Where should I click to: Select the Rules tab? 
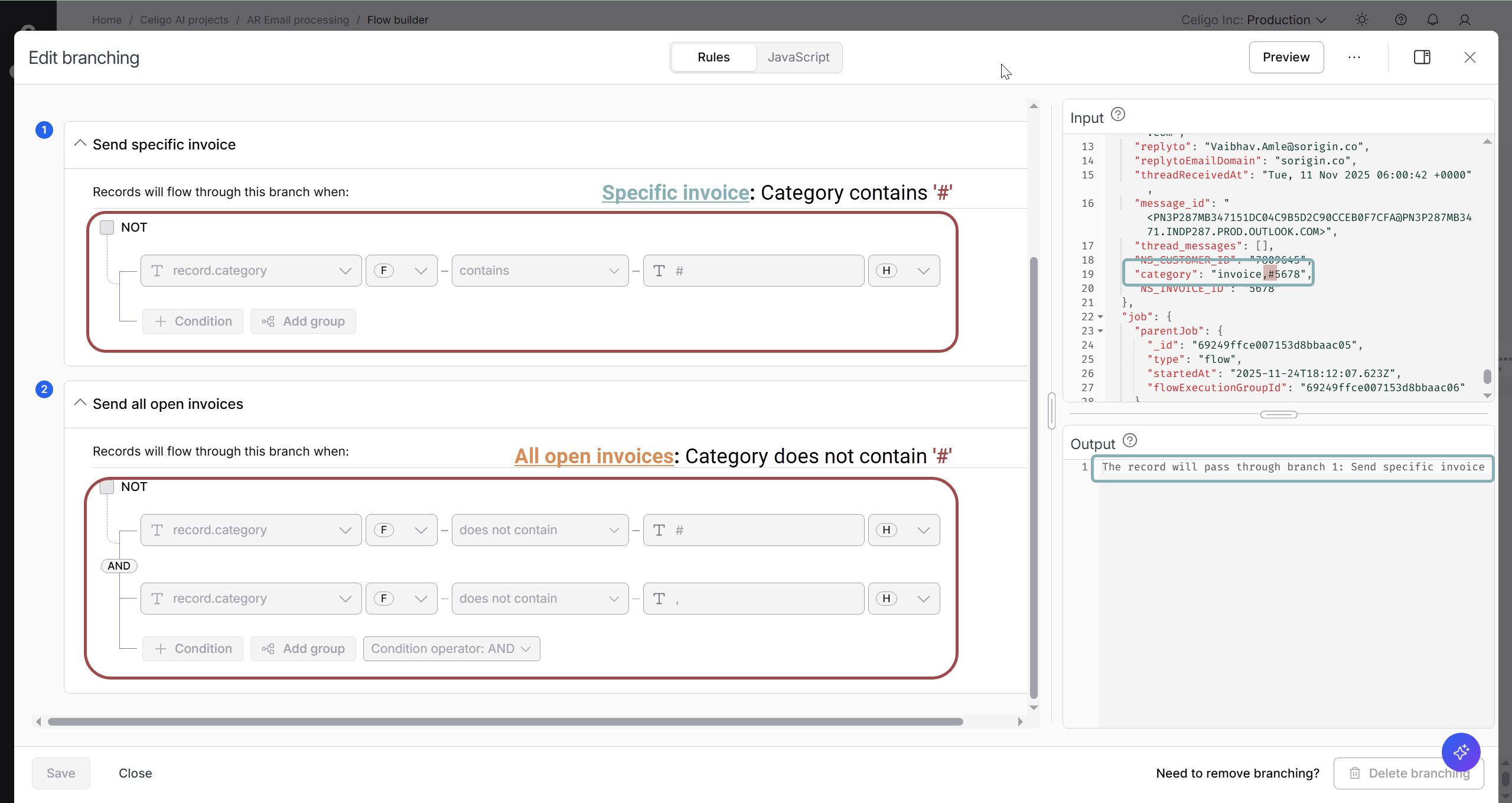713,57
